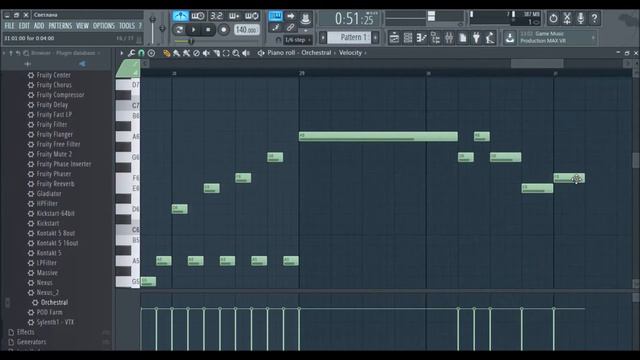
Task: Click the question mark help icon top-right
Action: tap(594, 18)
